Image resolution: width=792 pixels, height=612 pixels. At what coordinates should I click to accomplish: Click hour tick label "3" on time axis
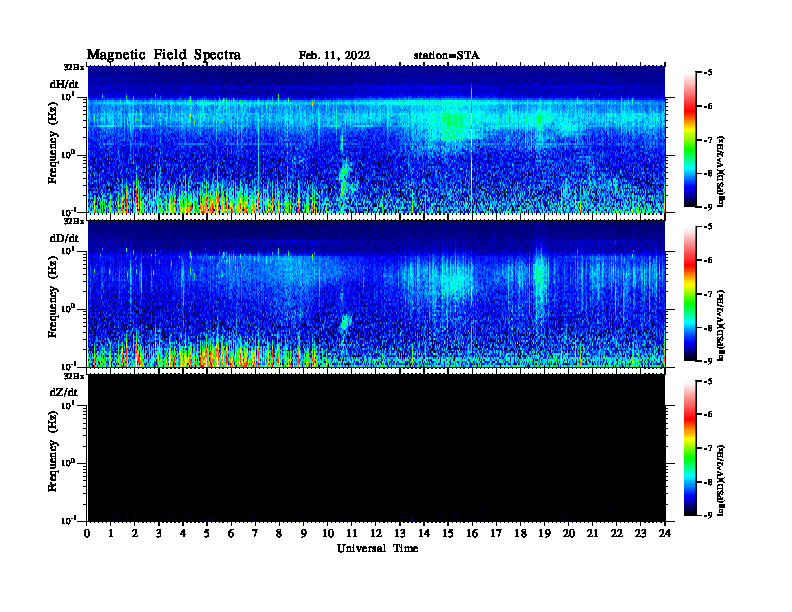[159, 534]
